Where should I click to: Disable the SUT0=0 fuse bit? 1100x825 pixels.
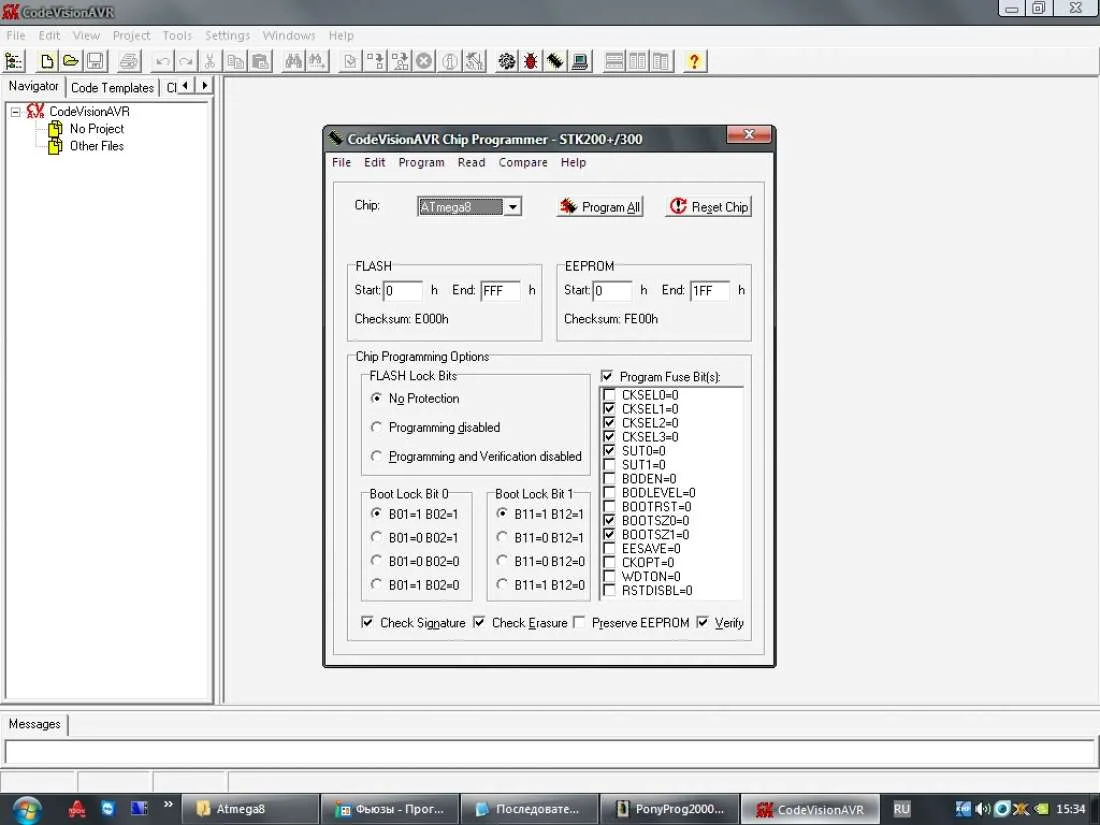[x=609, y=450]
